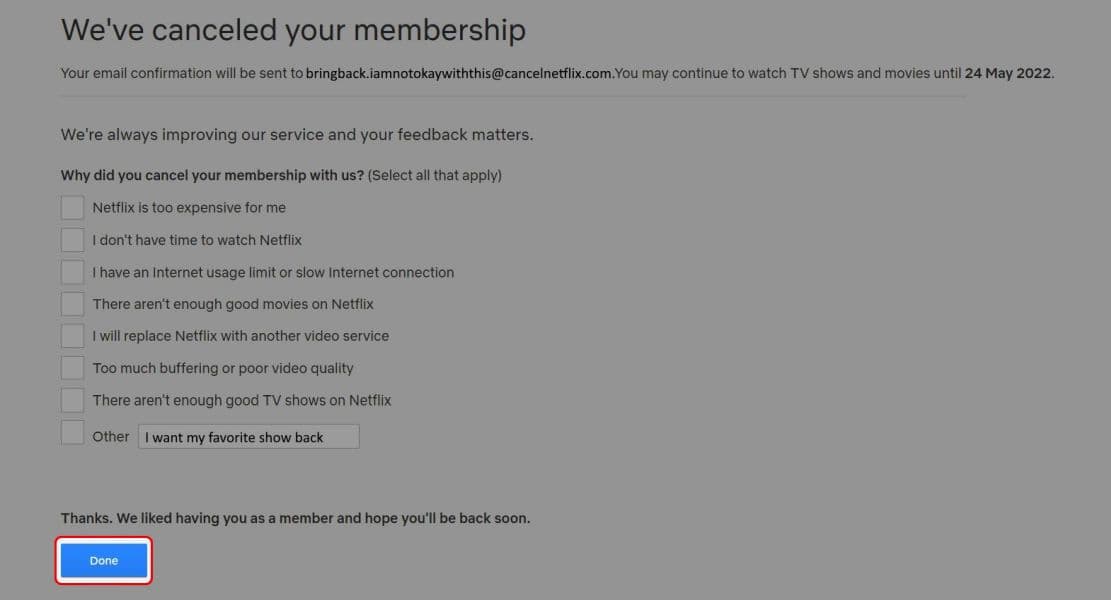
Task: Click the cancellation date '24 May 2022'
Action: pos(1008,72)
